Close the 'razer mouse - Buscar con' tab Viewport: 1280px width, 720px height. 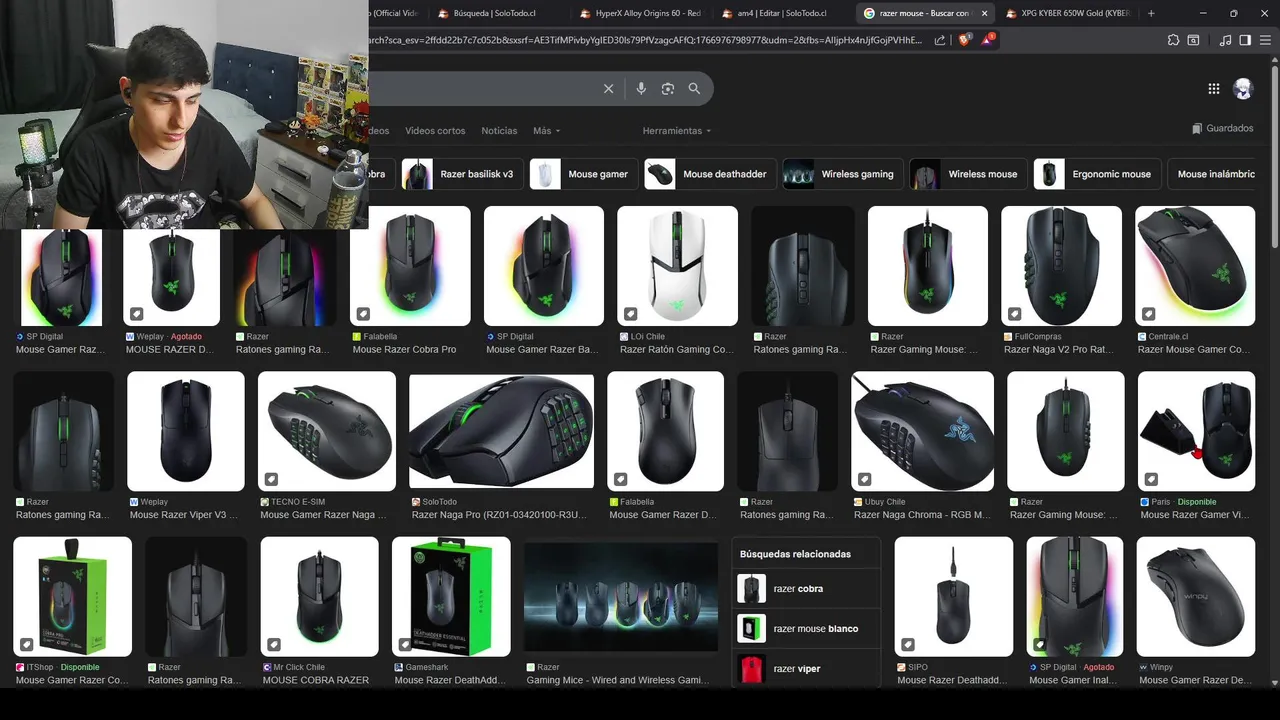coord(984,13)
